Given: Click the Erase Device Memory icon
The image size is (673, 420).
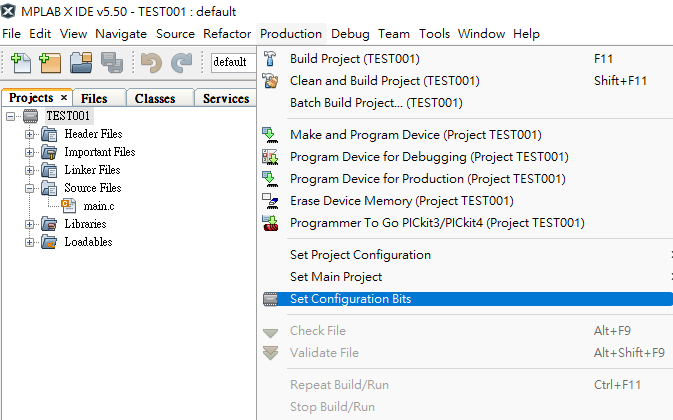Looking at the screenshot, I should 270,201.
